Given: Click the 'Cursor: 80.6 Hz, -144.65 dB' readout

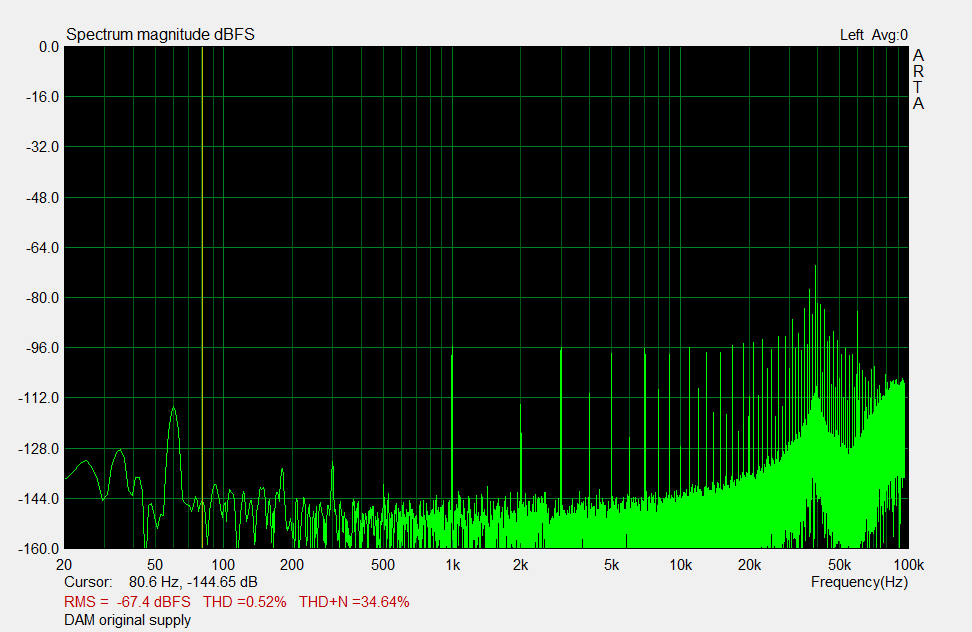Looking at the screenshot, I should 161,582.
